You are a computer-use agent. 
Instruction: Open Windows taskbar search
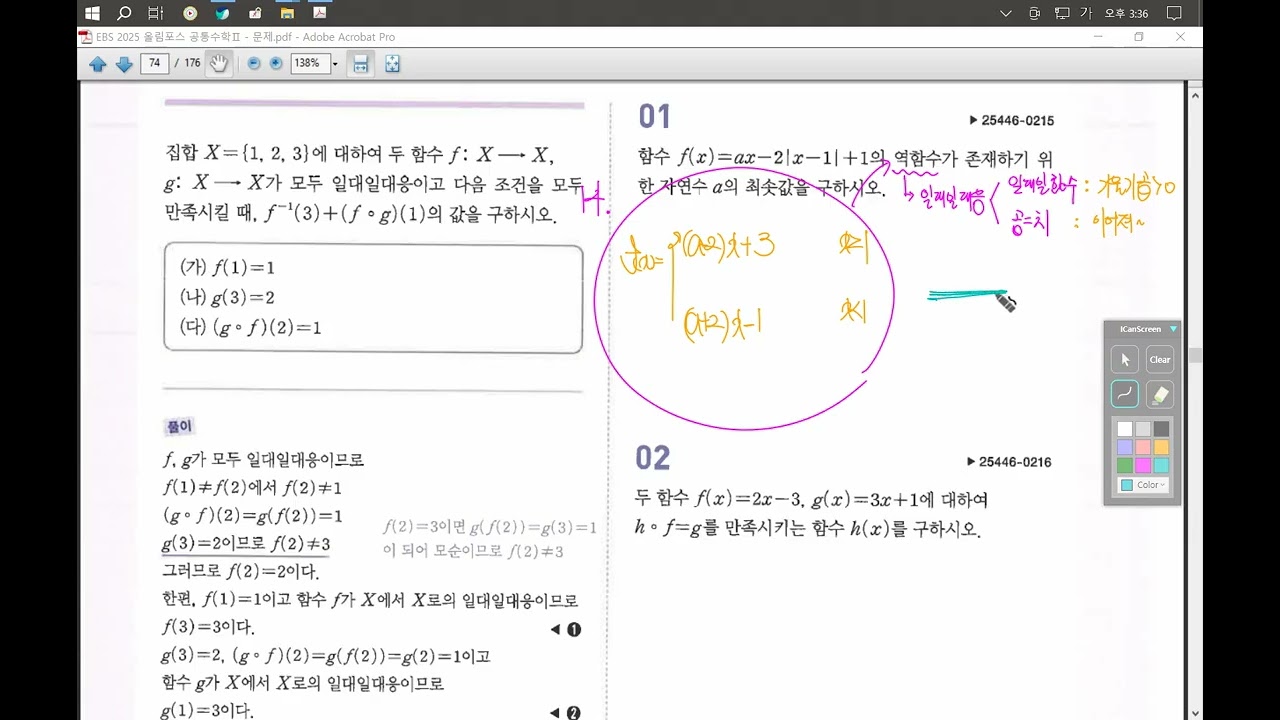pyautogui.click(x=124, y=13)
